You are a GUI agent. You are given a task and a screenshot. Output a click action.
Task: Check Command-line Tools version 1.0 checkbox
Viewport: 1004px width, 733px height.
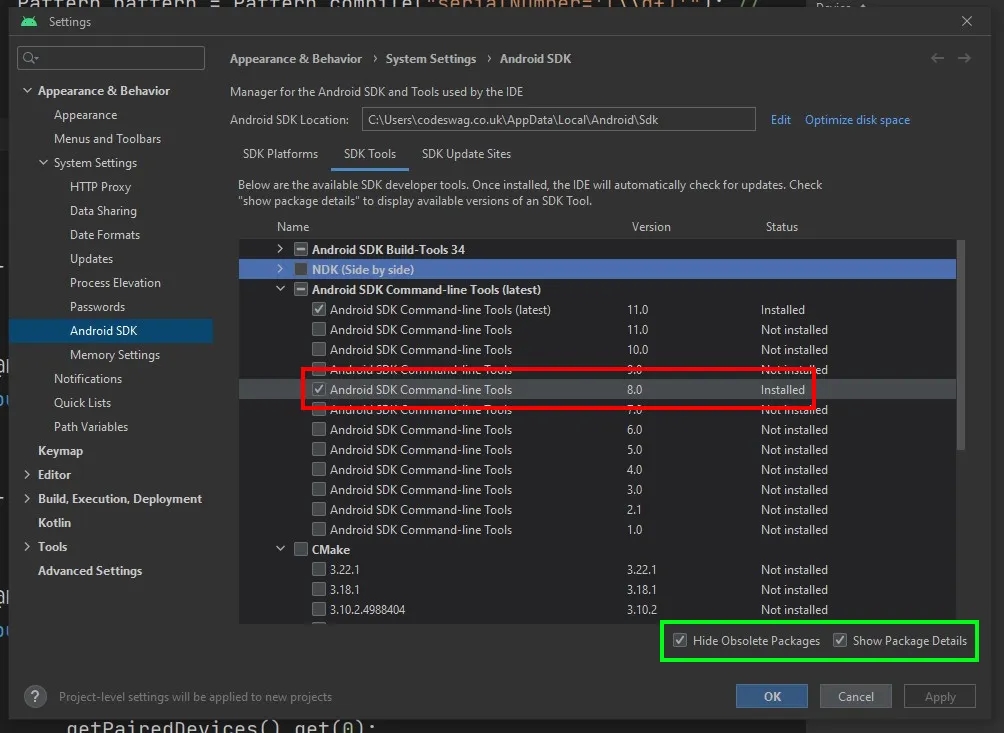319,529
